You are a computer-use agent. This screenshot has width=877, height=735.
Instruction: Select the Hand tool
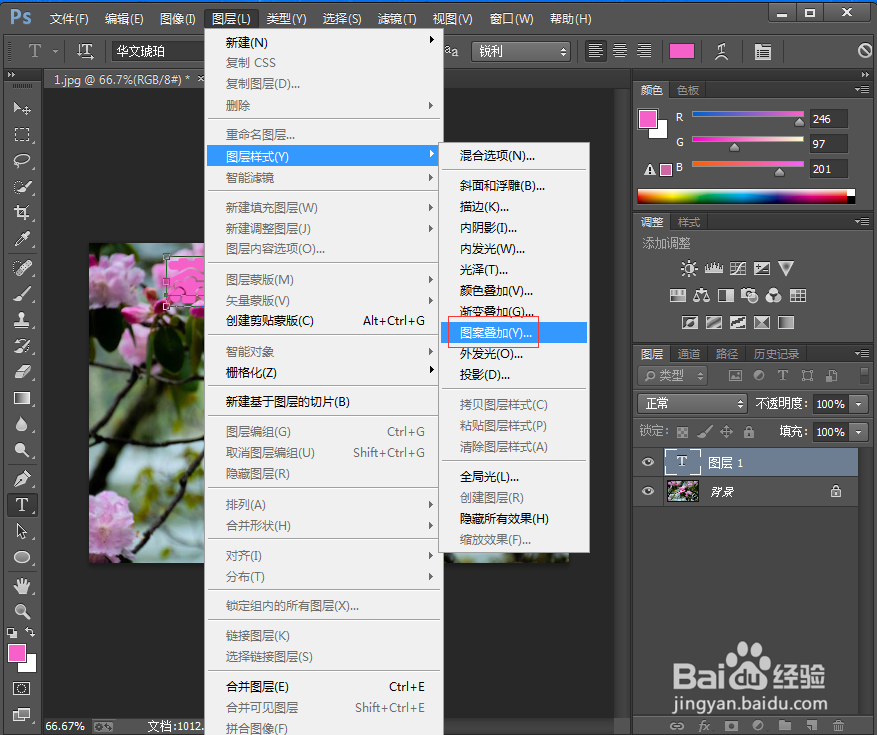[22, 586]
